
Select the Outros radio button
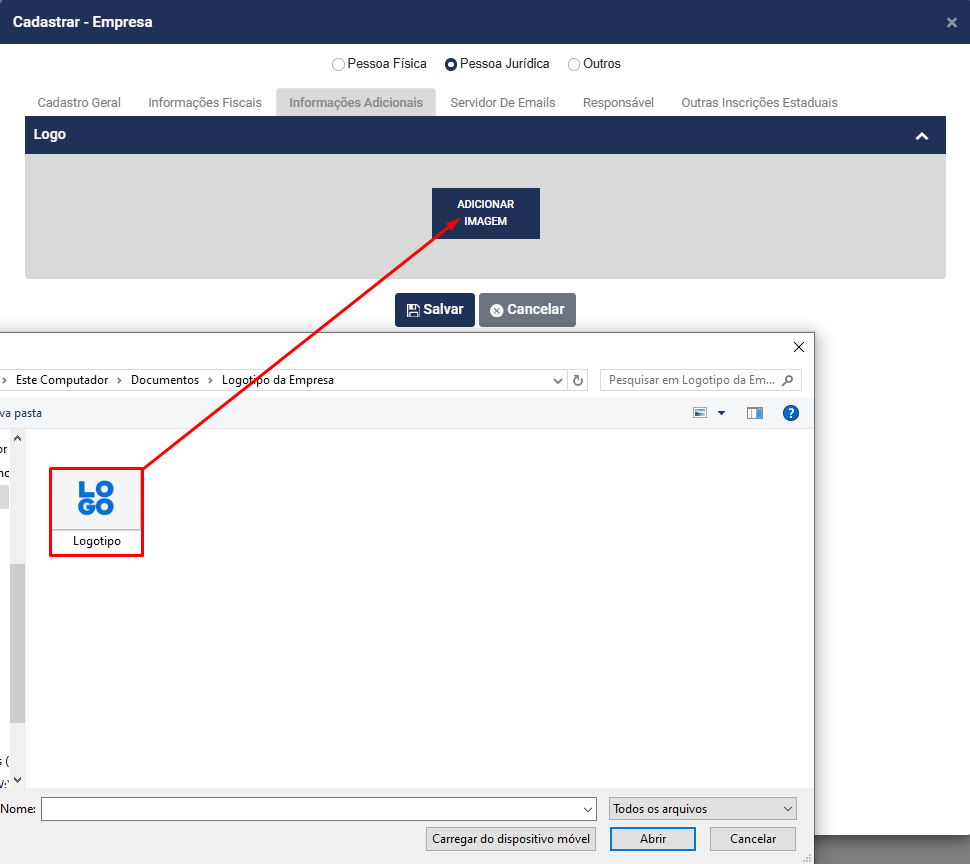coord(574,64)
